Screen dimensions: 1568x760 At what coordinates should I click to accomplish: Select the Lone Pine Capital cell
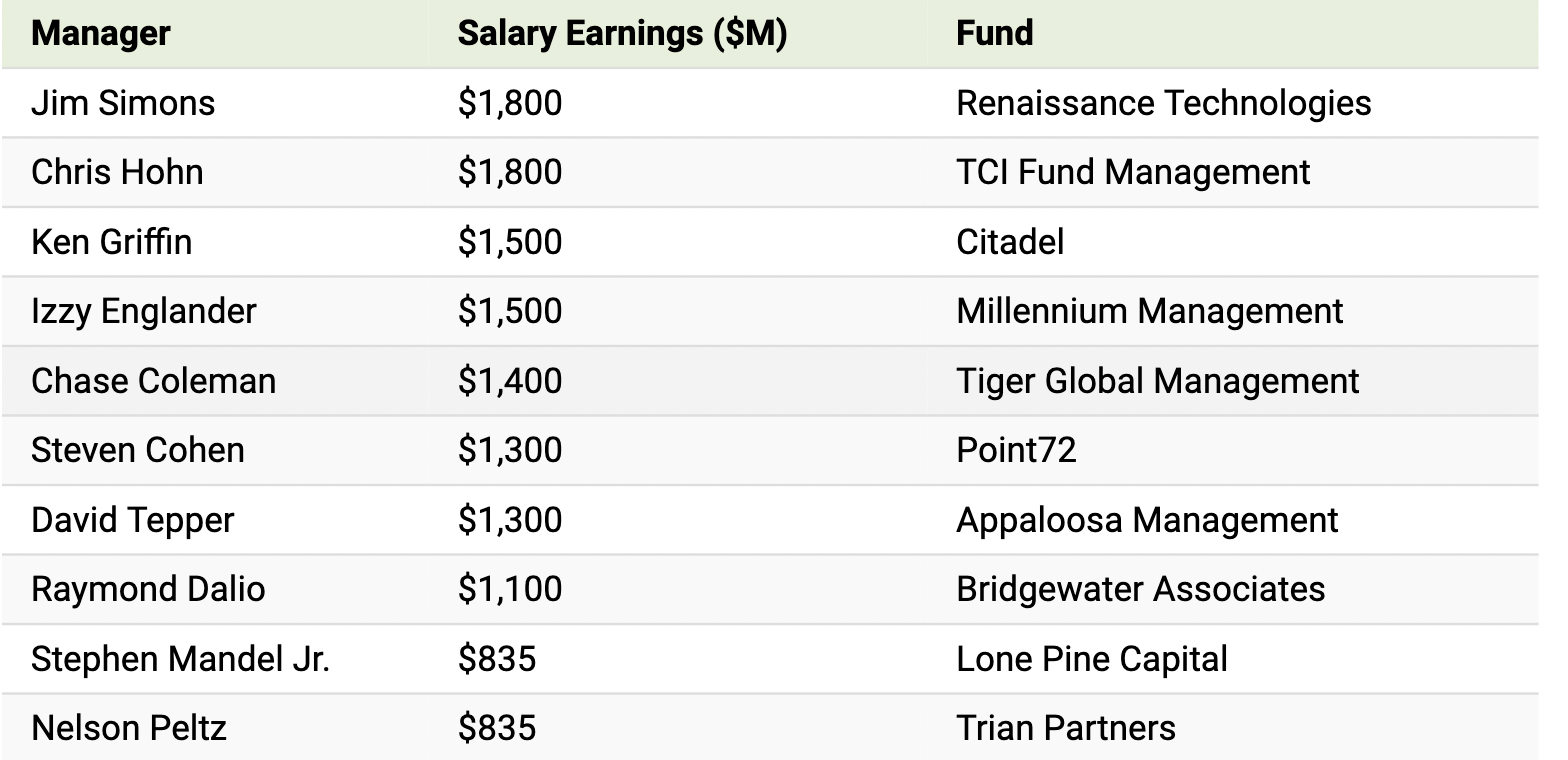(1092, 659)
